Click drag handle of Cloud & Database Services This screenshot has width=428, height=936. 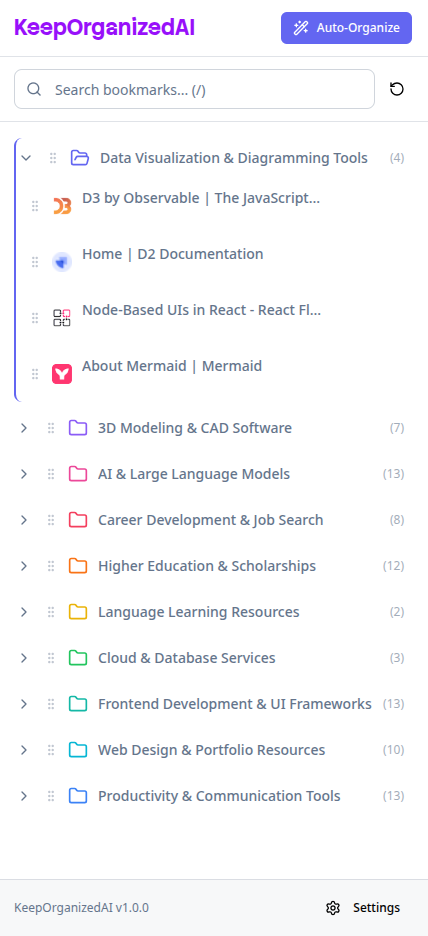point(51,658)
